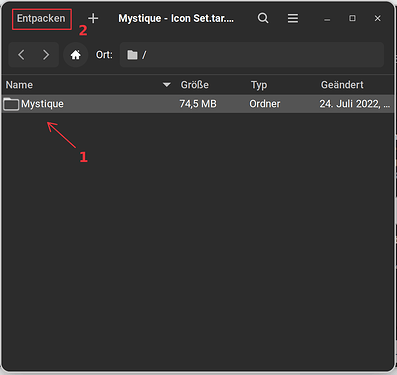Sort by the Name column header
This screenshot has width=397, height=375.
pyautogui.click(x=88, y=85)
